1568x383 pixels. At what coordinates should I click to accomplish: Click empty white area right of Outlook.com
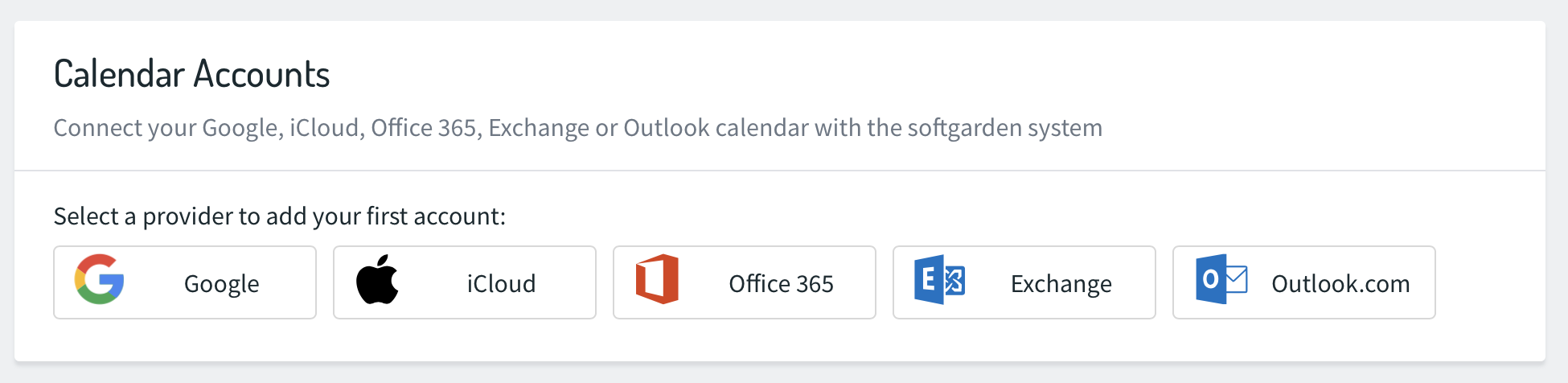point(1490,282)
